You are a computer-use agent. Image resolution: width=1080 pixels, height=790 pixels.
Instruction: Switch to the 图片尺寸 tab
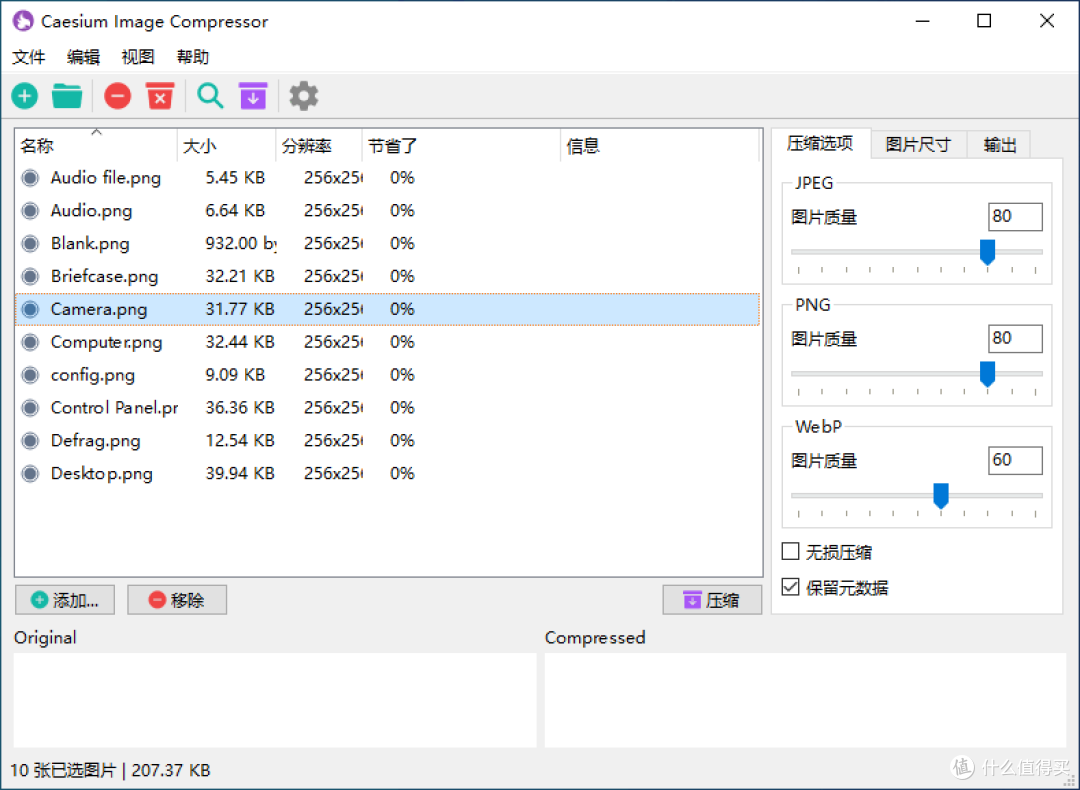917,144
